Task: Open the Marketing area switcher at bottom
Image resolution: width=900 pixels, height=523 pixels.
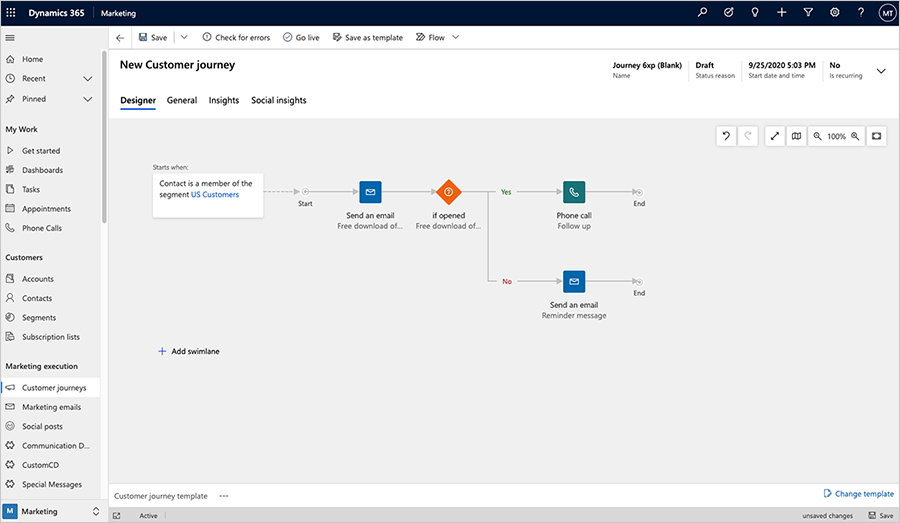Action: click(x=50, y=511)
